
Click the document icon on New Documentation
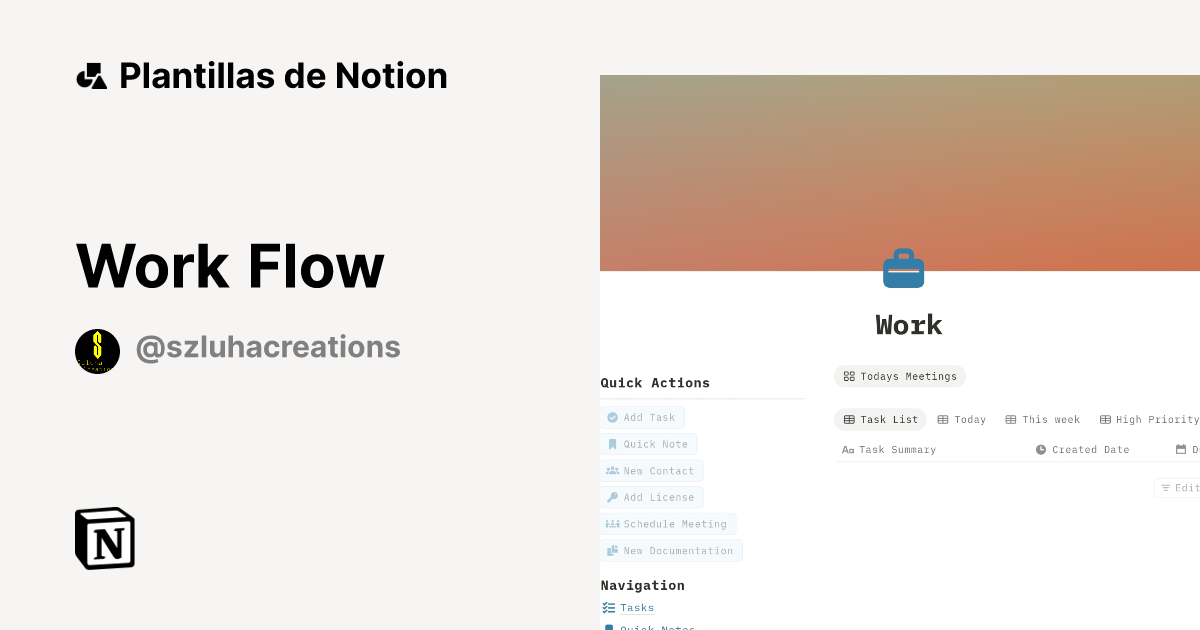coord(611,550)
